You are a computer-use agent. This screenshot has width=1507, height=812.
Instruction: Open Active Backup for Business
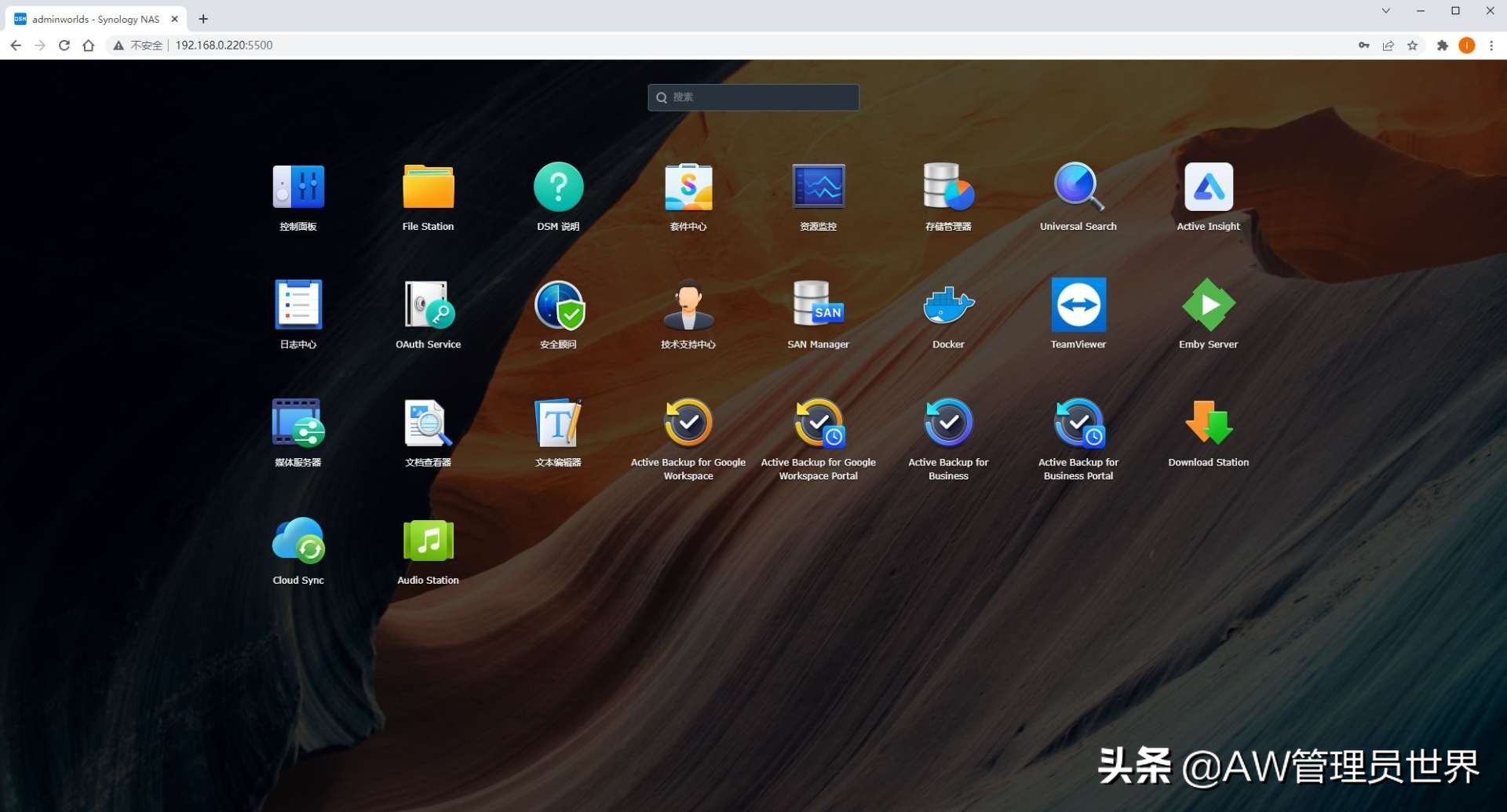pyautogui.click(x=947, y=423)
